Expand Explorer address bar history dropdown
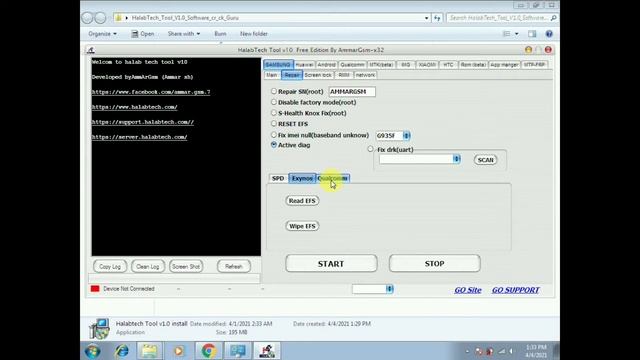The height and width of the screenshot is (360, 640). click(x=426, y=18)
